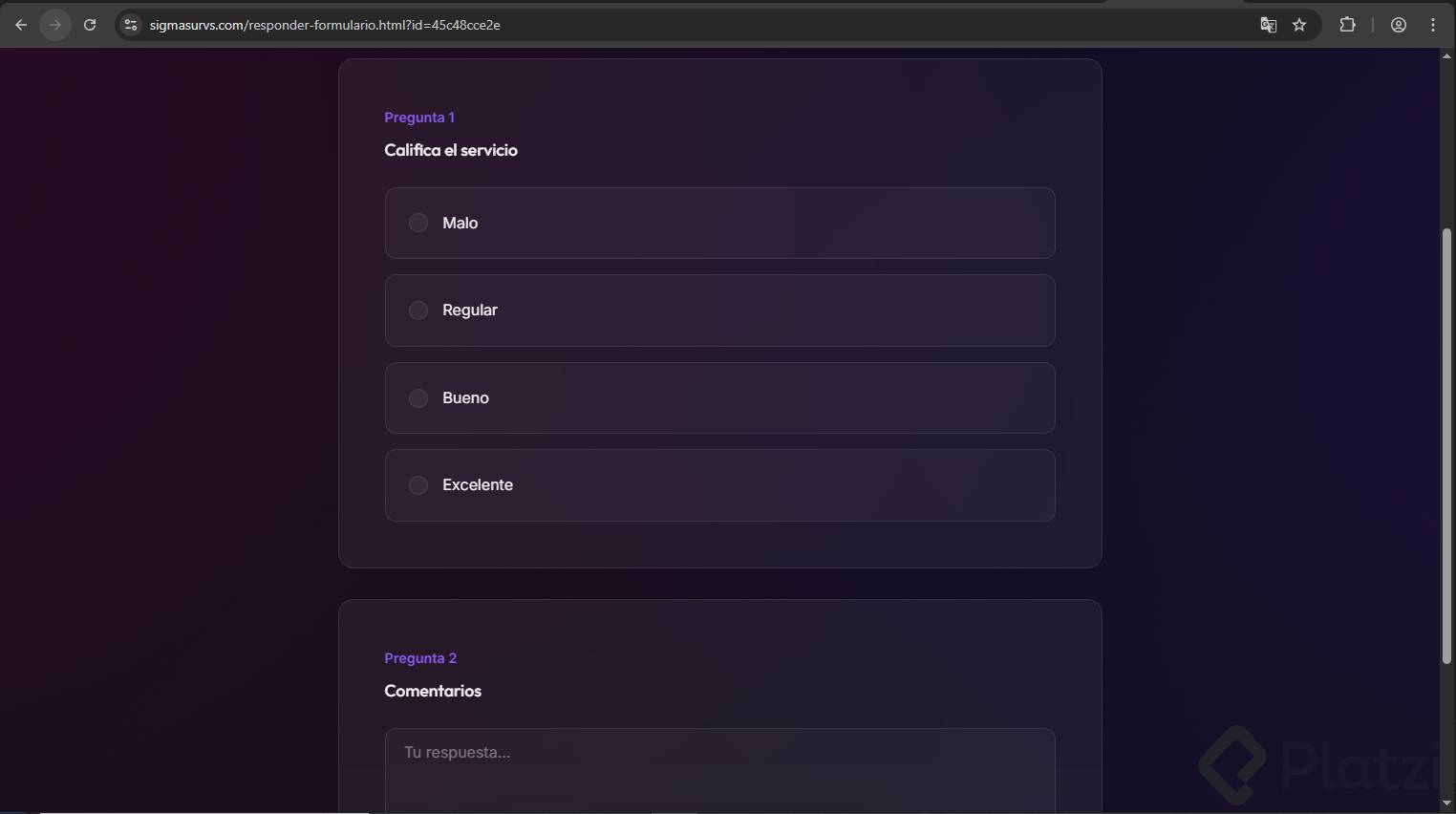1456x814 pixels.
Task: Open site information icon in address bar
Action: coord(132,25)
